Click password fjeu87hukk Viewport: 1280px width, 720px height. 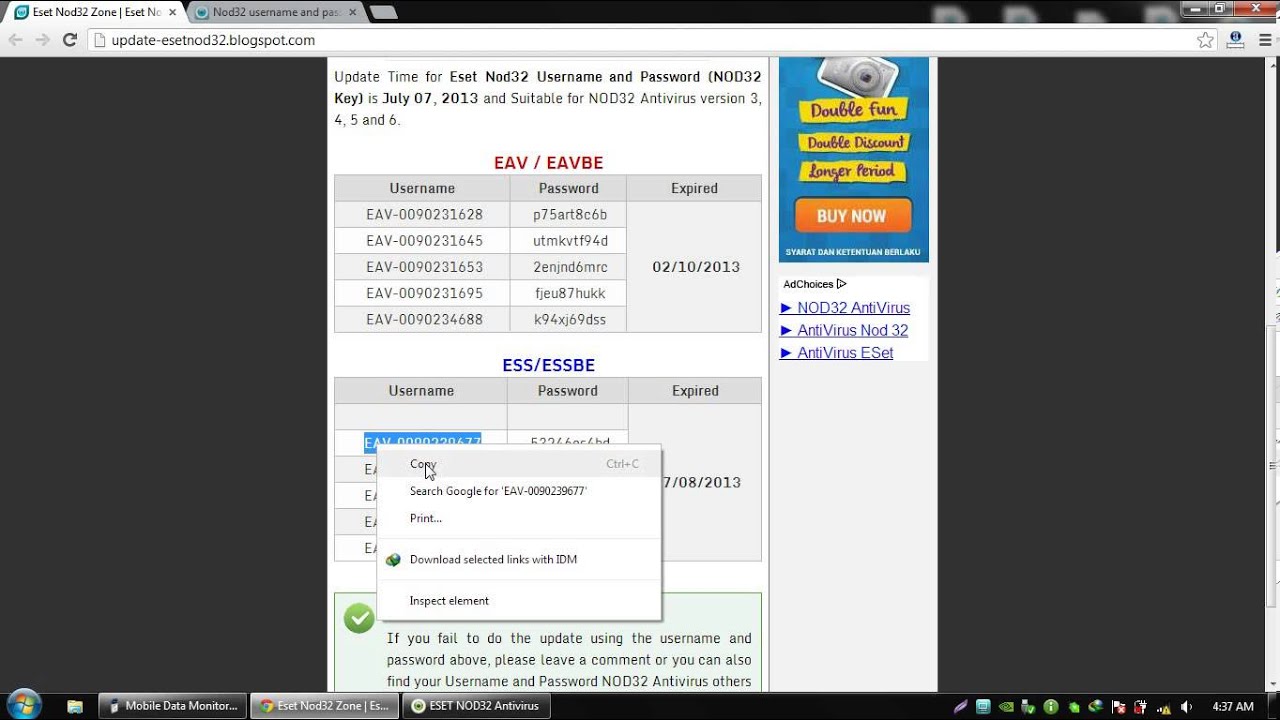(570, 293)
